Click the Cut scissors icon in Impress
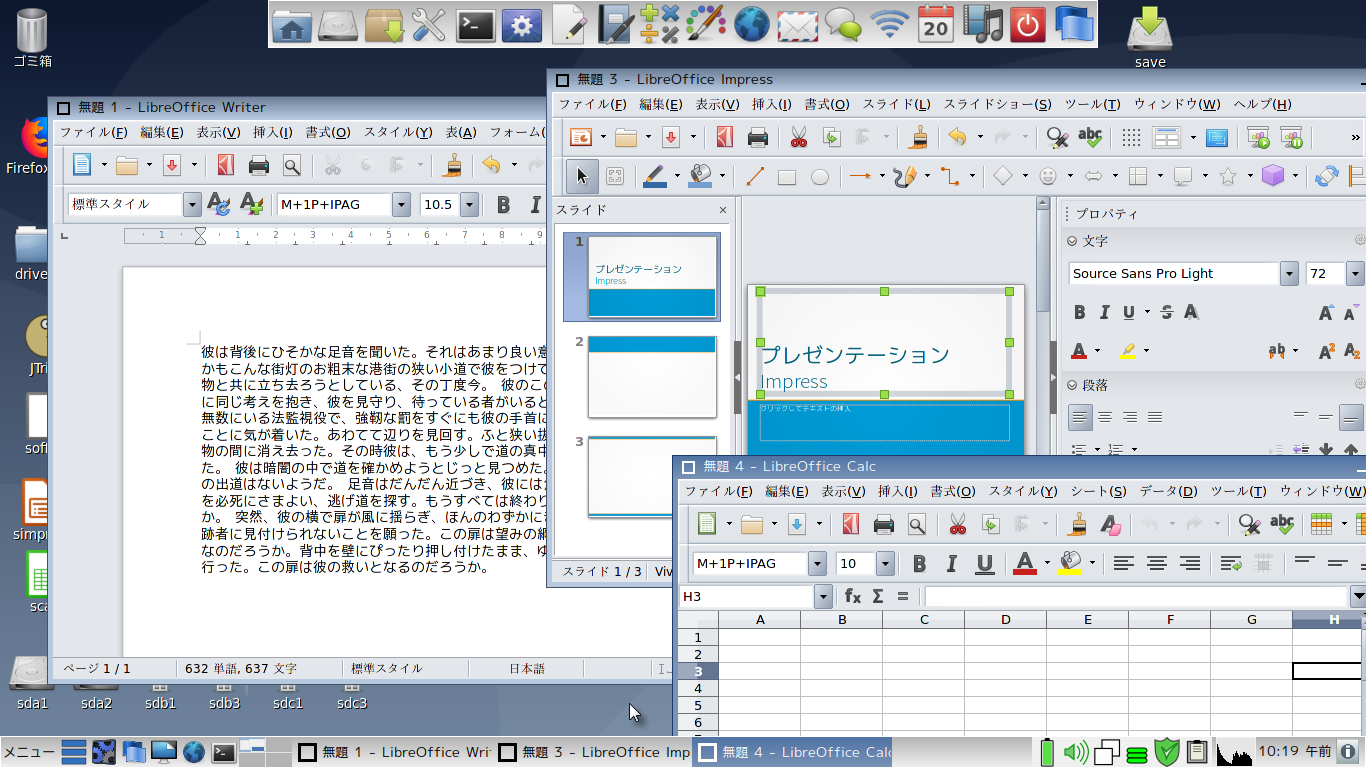The image size is (1366, 768). (798, 137)
